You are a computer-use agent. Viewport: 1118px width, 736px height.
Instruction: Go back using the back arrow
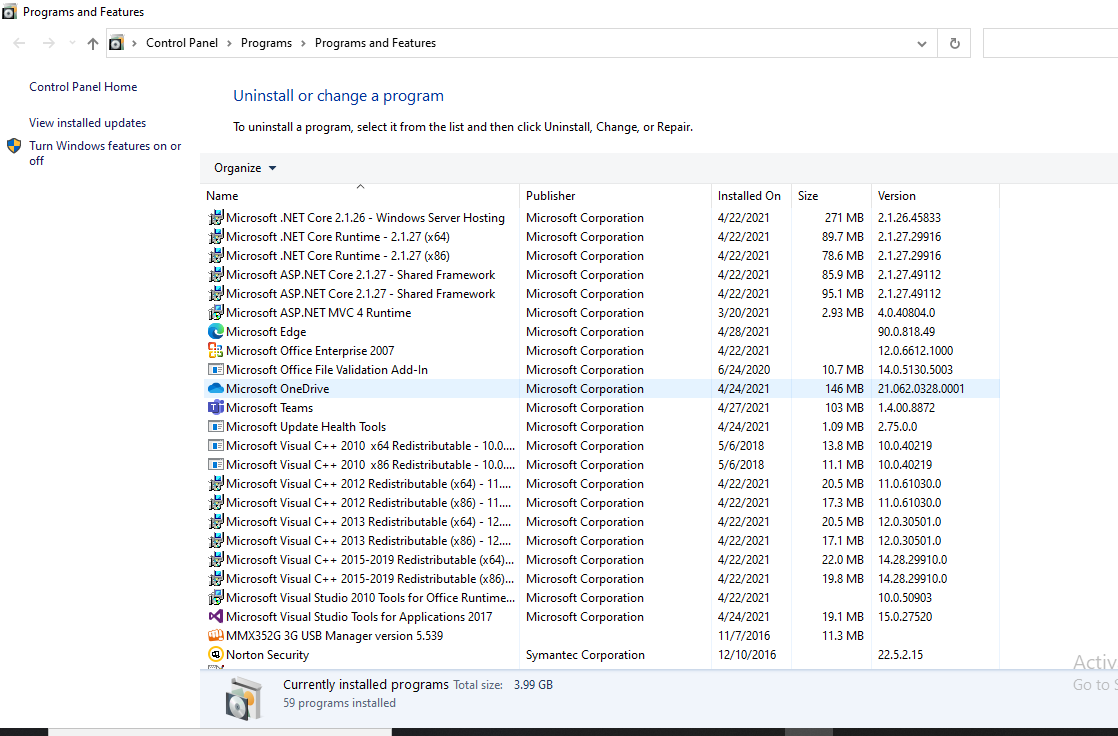[x=20, y=44]
